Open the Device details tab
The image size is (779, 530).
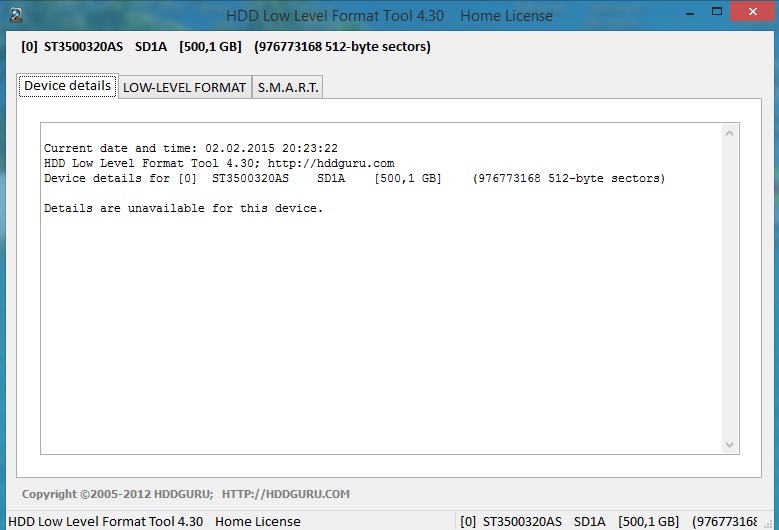[x=68, y=86]
